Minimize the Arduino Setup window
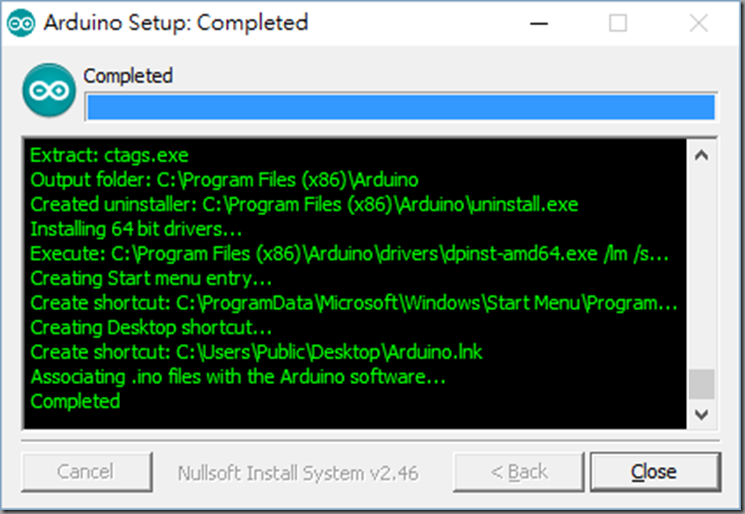Image resolution: width=745 pixels, height=514 pixels. [539, 23]
